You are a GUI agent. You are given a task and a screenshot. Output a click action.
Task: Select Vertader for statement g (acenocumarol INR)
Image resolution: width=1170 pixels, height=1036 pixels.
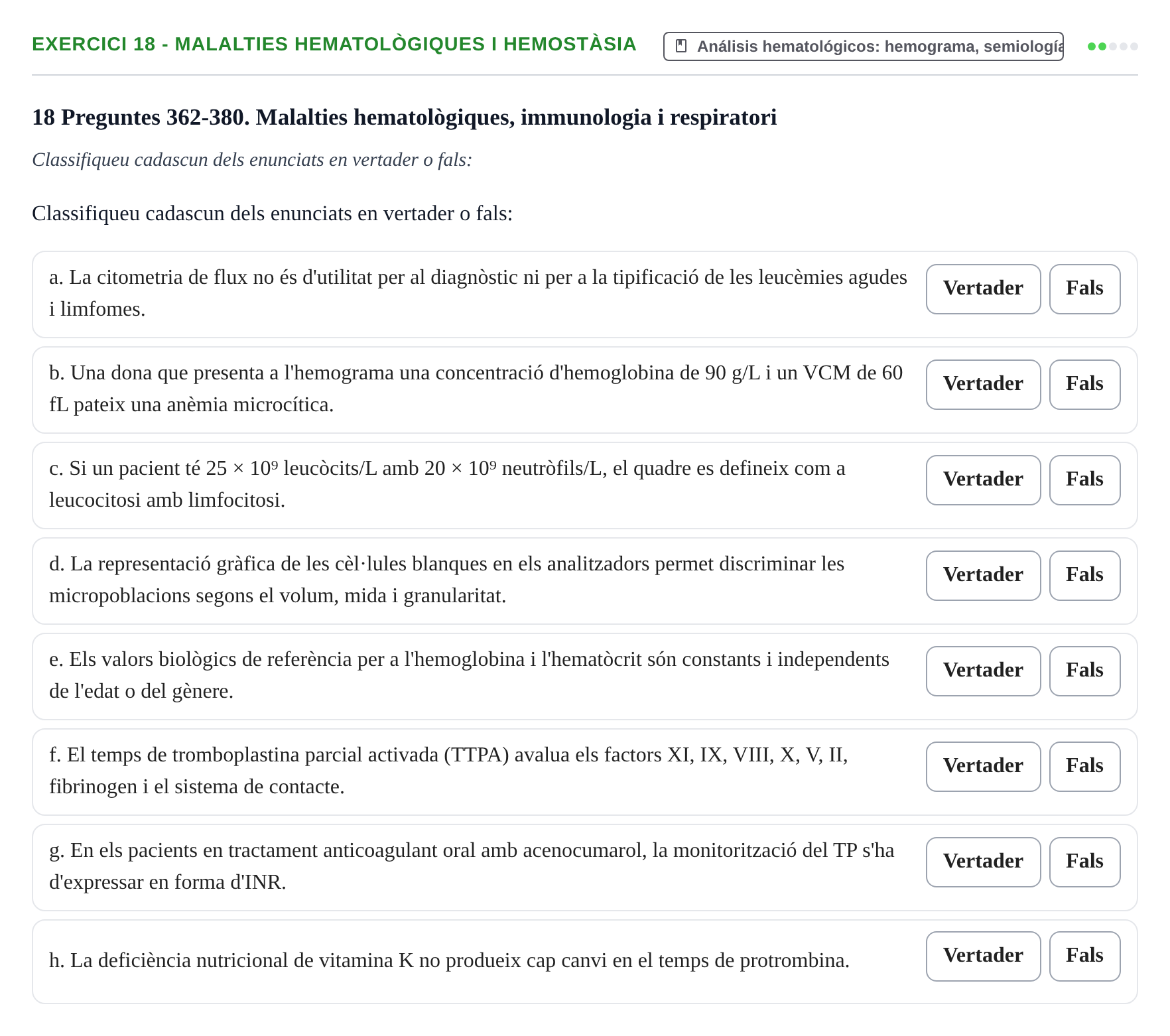[x=983, y=862]
